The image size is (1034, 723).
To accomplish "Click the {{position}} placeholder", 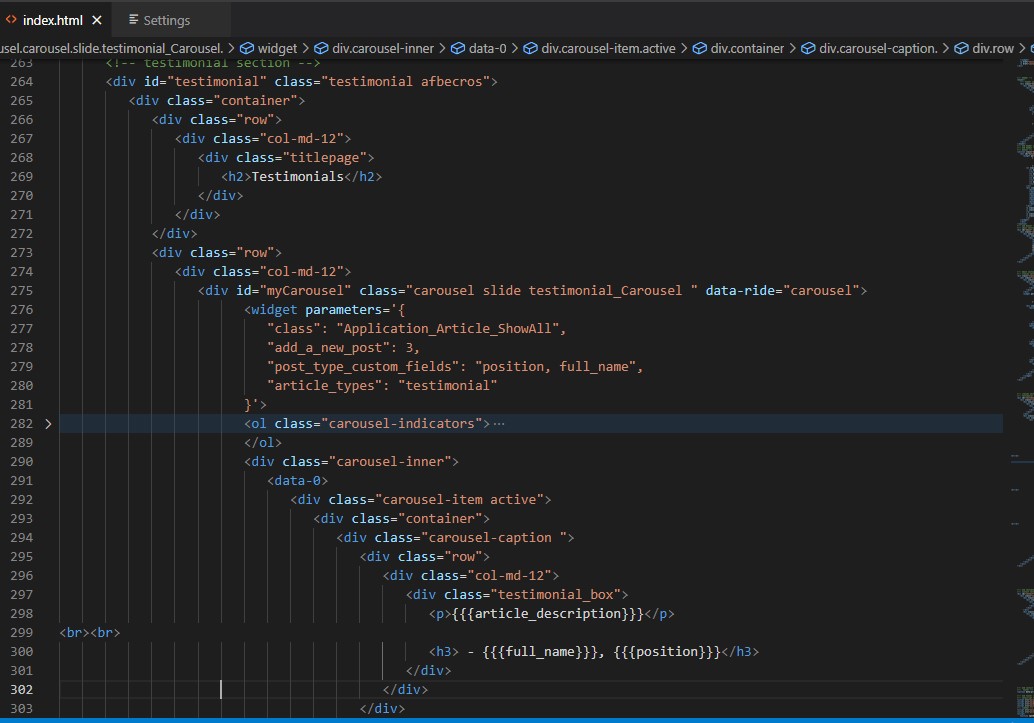I will coord(667,652).
